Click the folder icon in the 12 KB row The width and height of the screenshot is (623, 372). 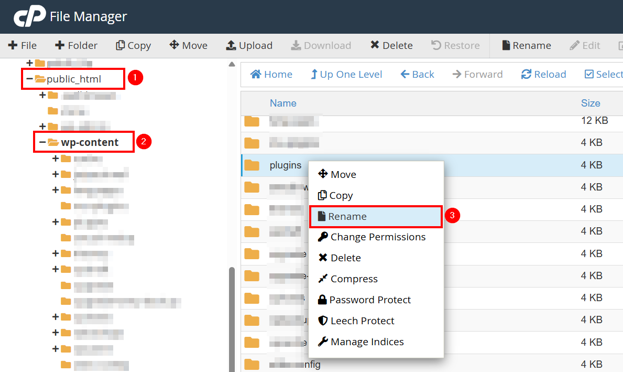252,121
